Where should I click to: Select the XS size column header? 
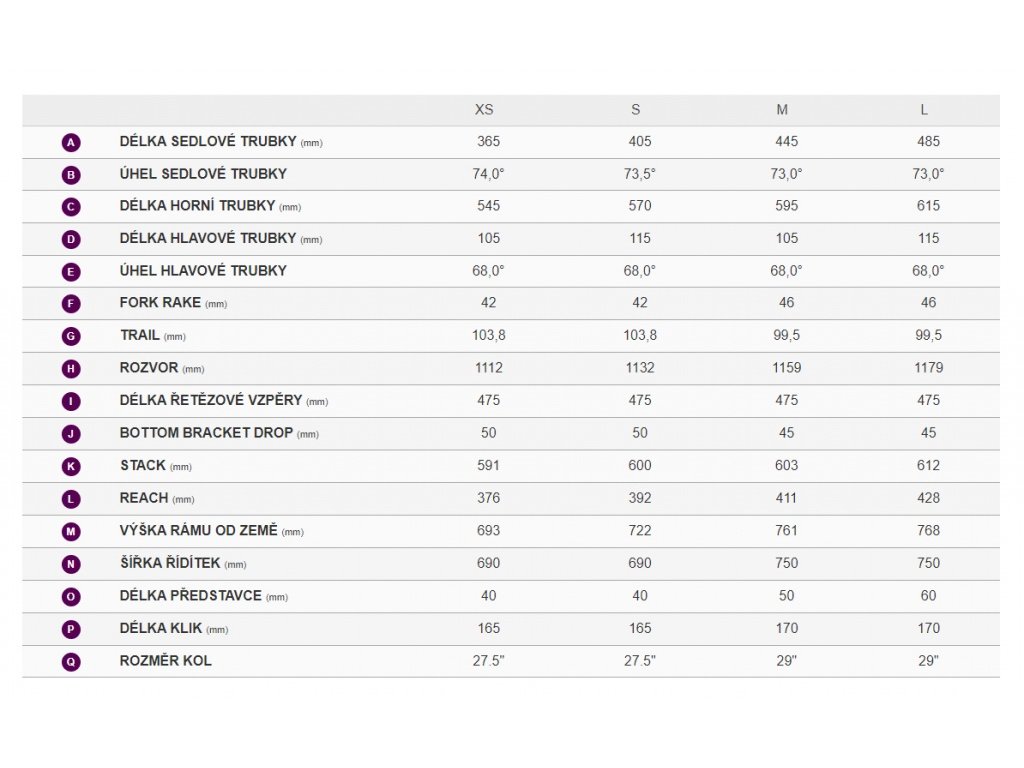point(484,110)
